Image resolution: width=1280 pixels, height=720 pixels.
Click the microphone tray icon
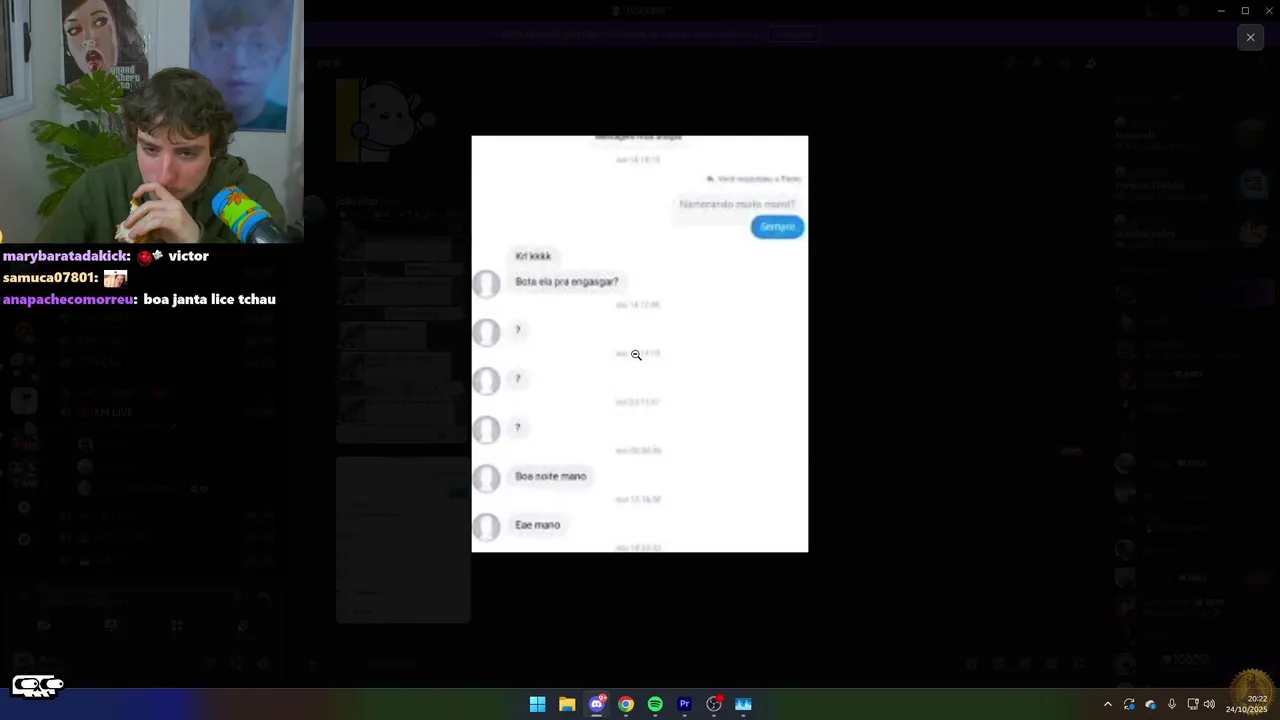click(x=1171, y=704)
